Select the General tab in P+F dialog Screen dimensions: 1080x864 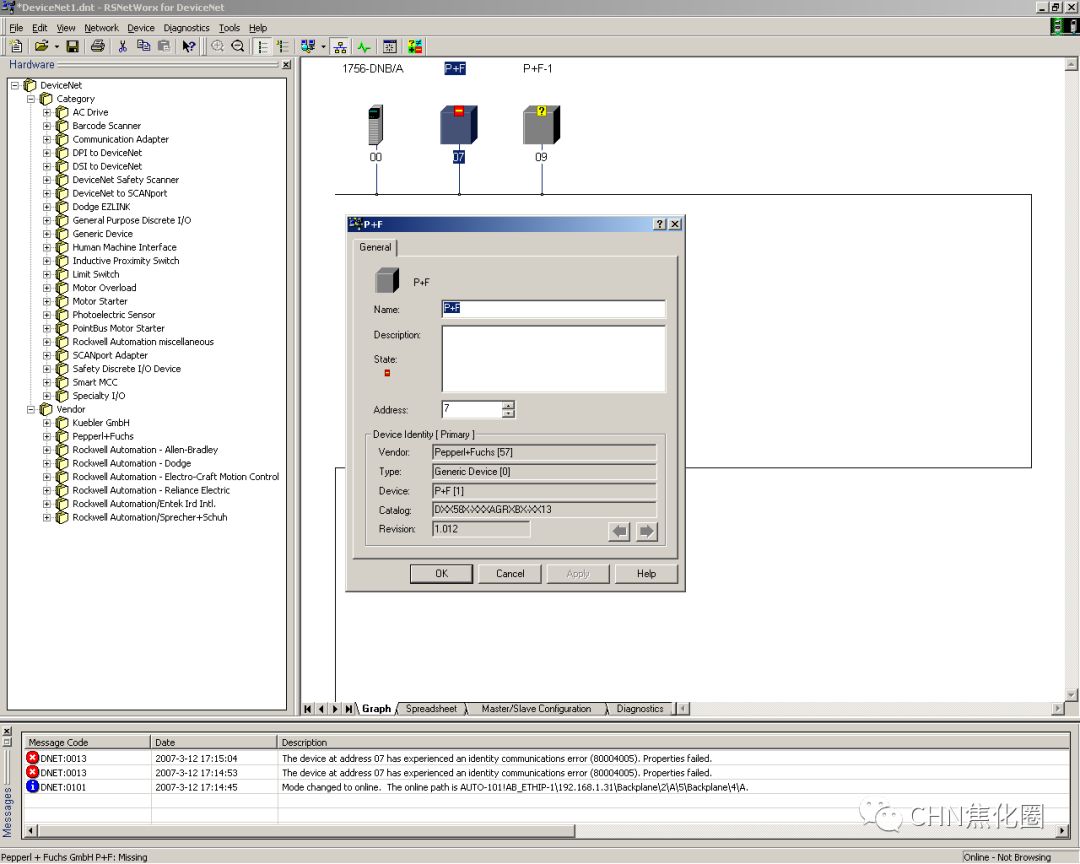tap(375, 247)
